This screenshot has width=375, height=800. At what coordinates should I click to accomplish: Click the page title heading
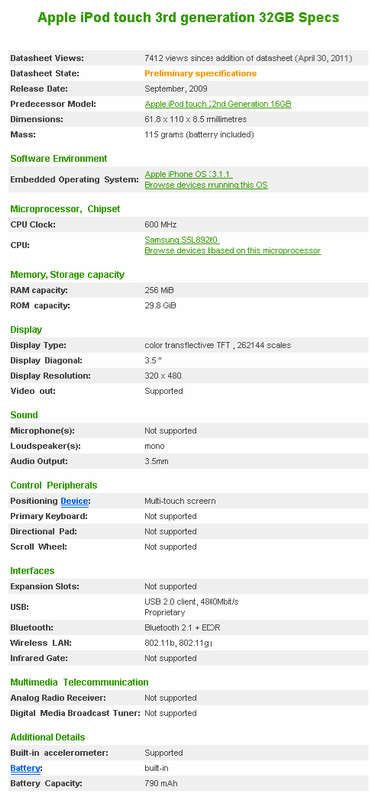tap(188, 18)
